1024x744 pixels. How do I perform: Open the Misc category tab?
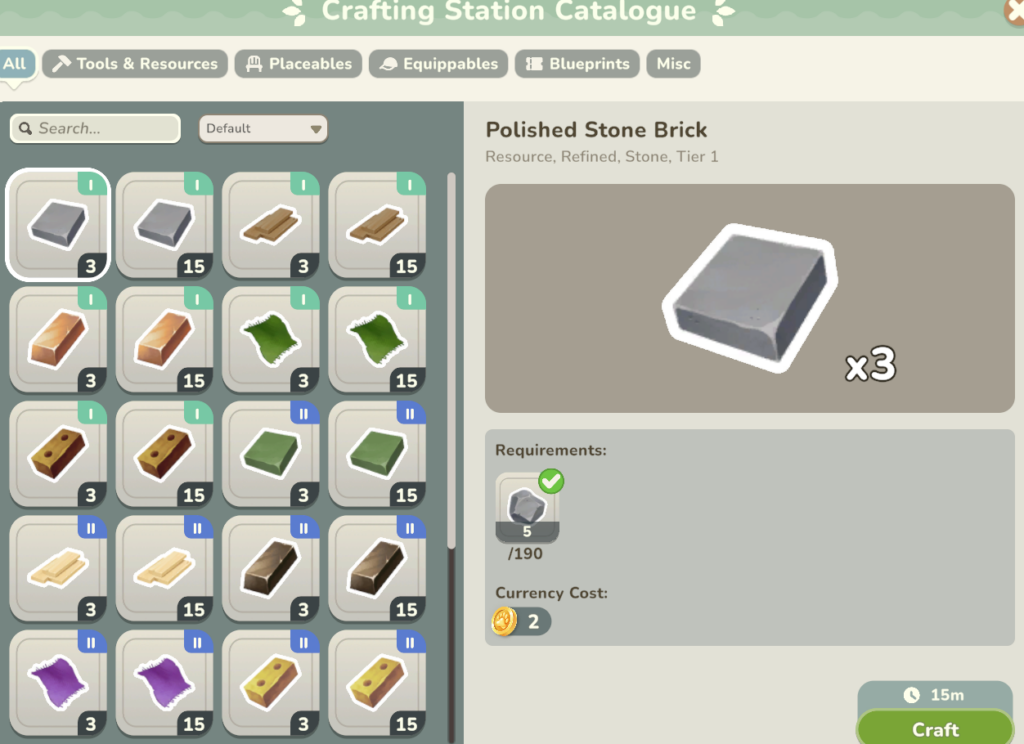pyautogui.click(x=673, y=64)
